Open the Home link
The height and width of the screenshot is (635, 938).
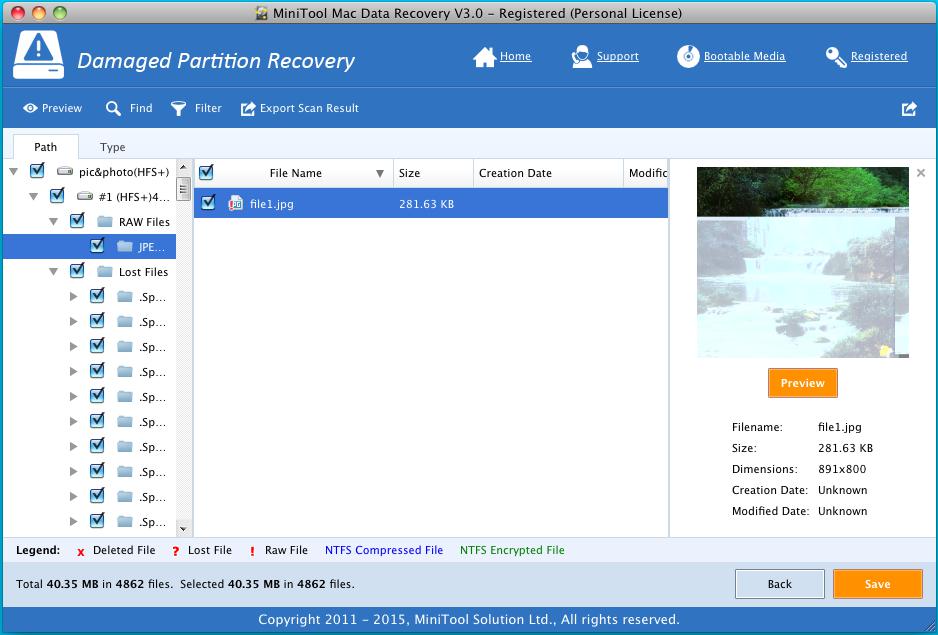(x=516, y=56)
